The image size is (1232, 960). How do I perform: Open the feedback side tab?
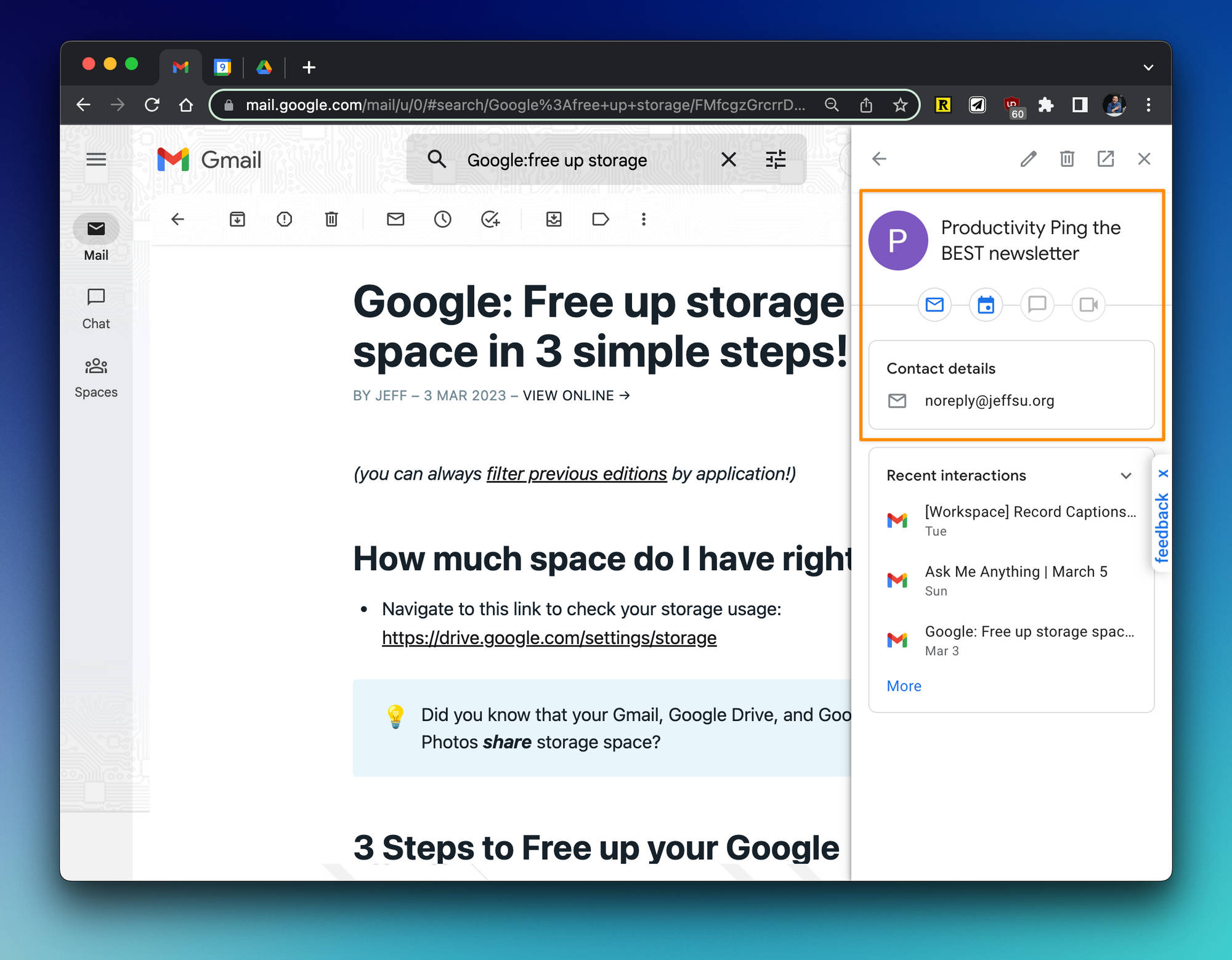point(1162,528)
